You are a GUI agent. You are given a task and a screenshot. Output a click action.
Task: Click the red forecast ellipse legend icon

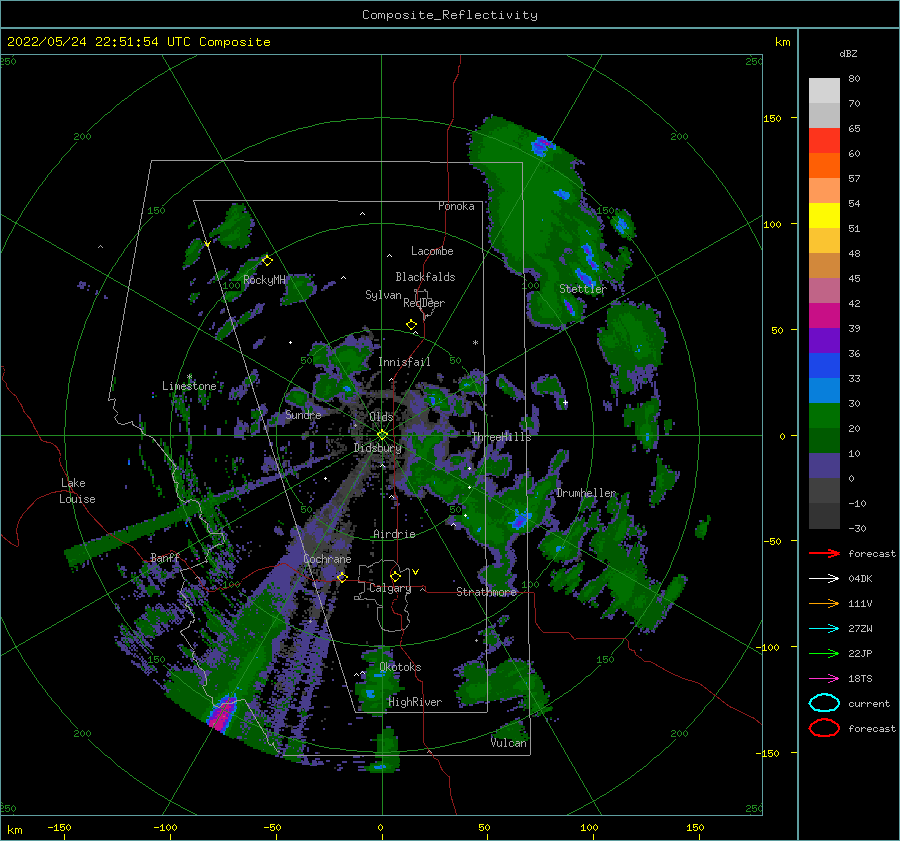click(x=824, y=728)
